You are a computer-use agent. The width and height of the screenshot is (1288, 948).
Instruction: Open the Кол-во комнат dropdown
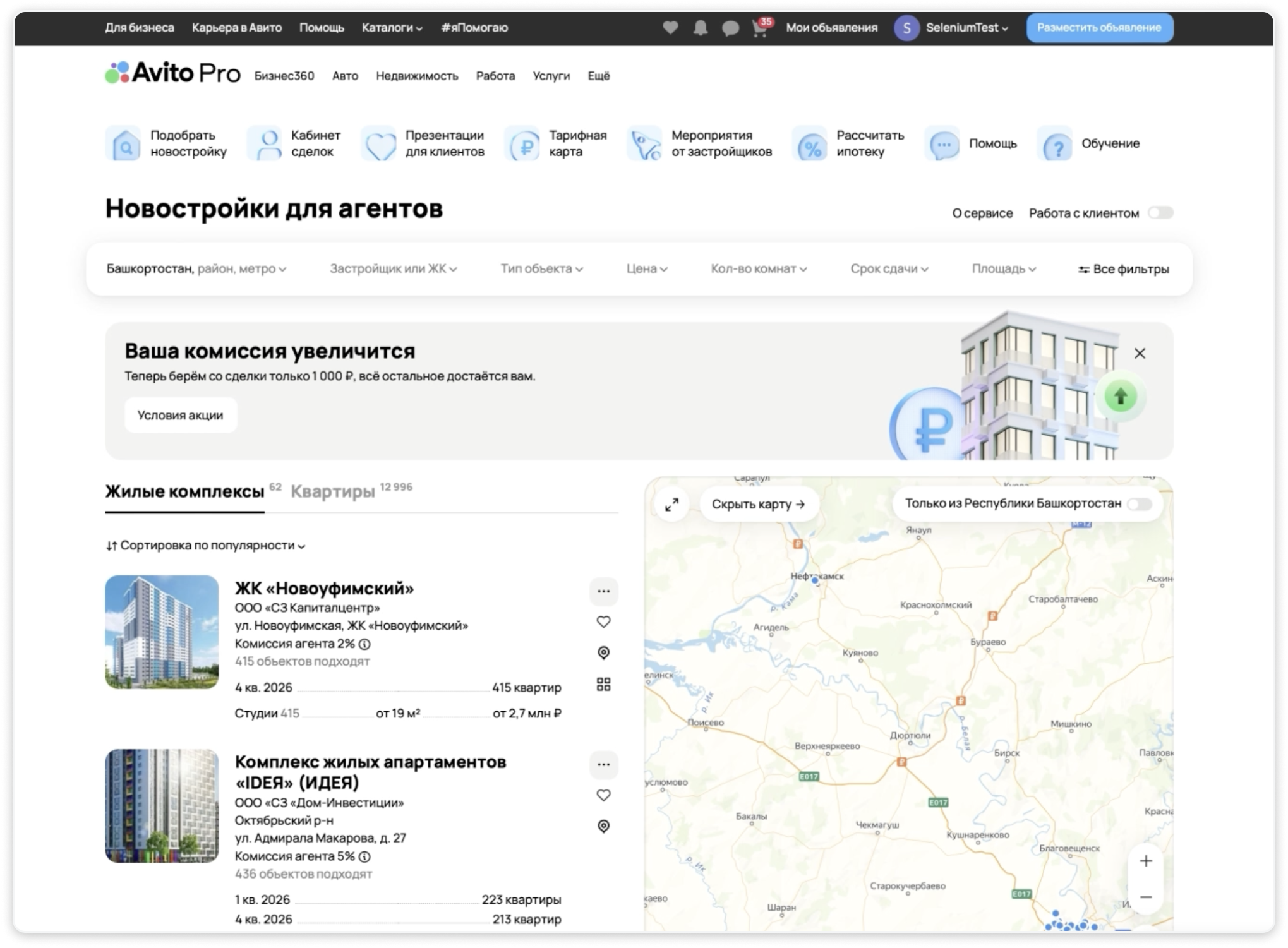pyautogui.click(x=758, y=269)
